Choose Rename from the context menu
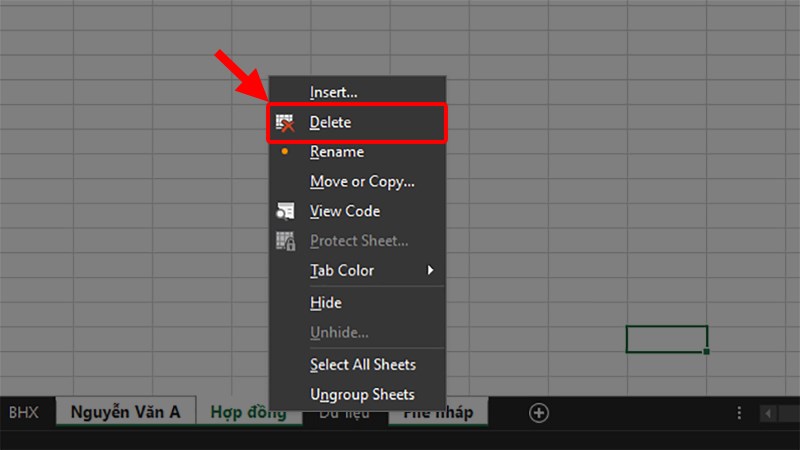The image size is (800, 450). [x=357, y=152]
